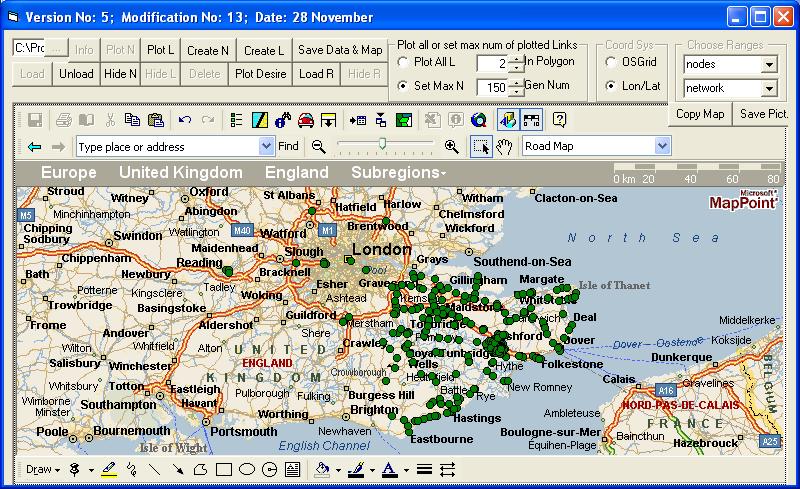Viewport: 800px width, 489px height.
Task: Select the straight Line drawing tool
Action: [x=154, y=470]
